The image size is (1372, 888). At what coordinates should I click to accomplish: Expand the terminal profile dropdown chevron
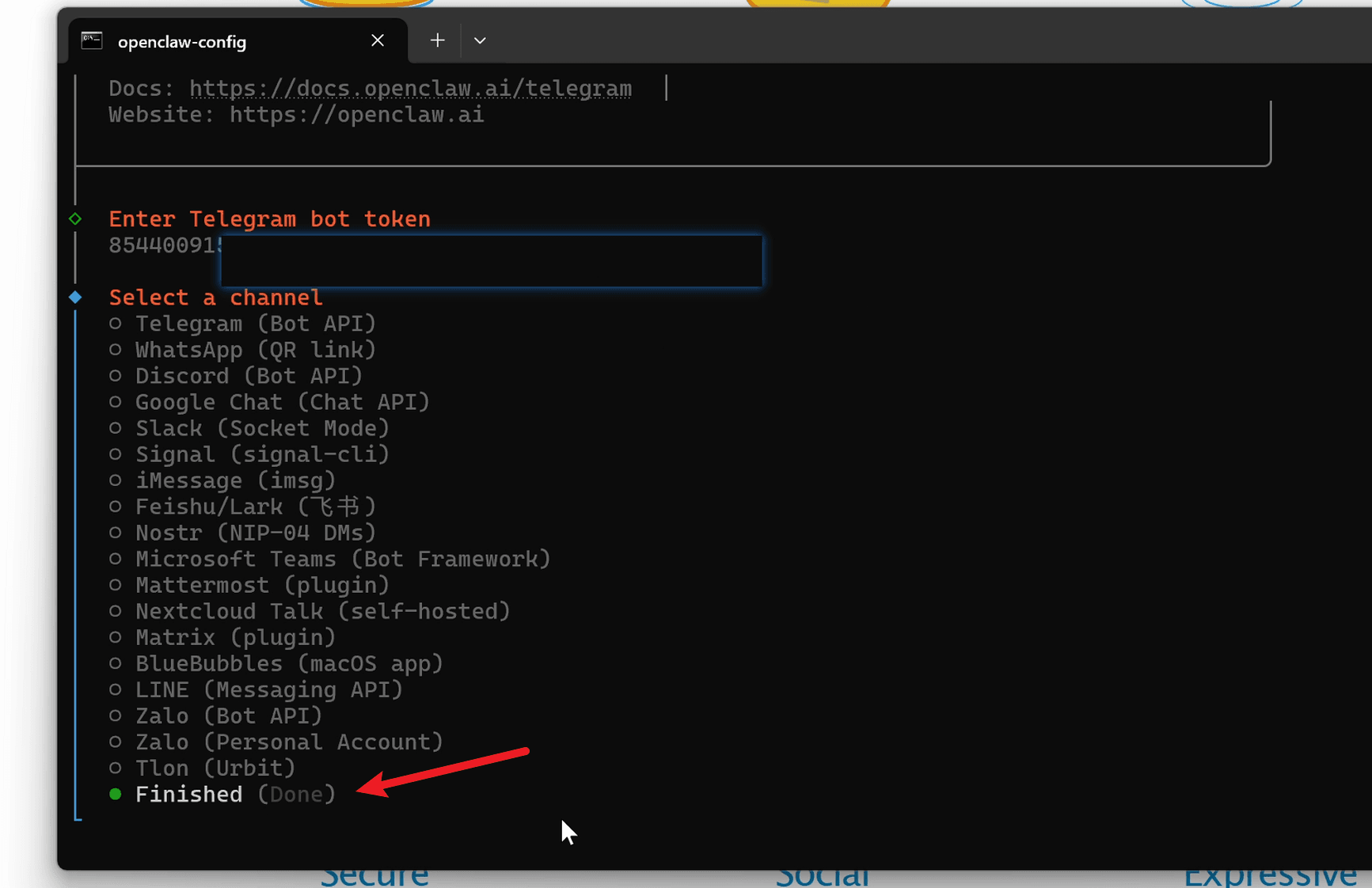pyautogui.click(x=480, y=40)
